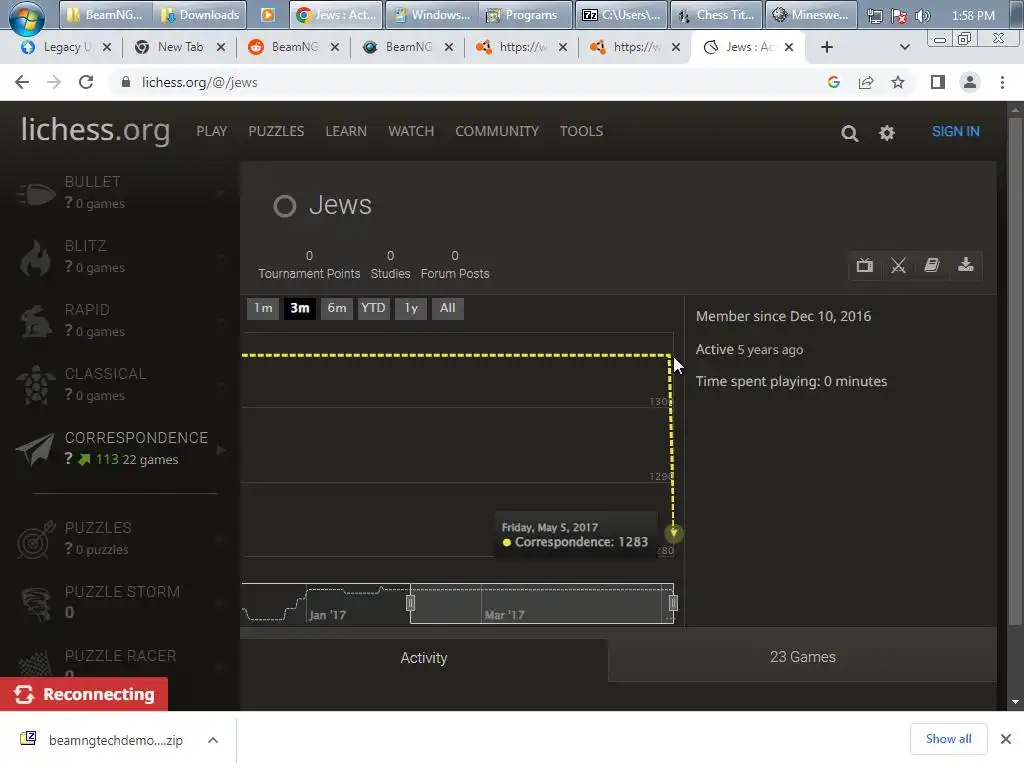Screen dimensions: 1024x768
Task: Open lichess preferences gear icon
Action: [x=886, y=133]
